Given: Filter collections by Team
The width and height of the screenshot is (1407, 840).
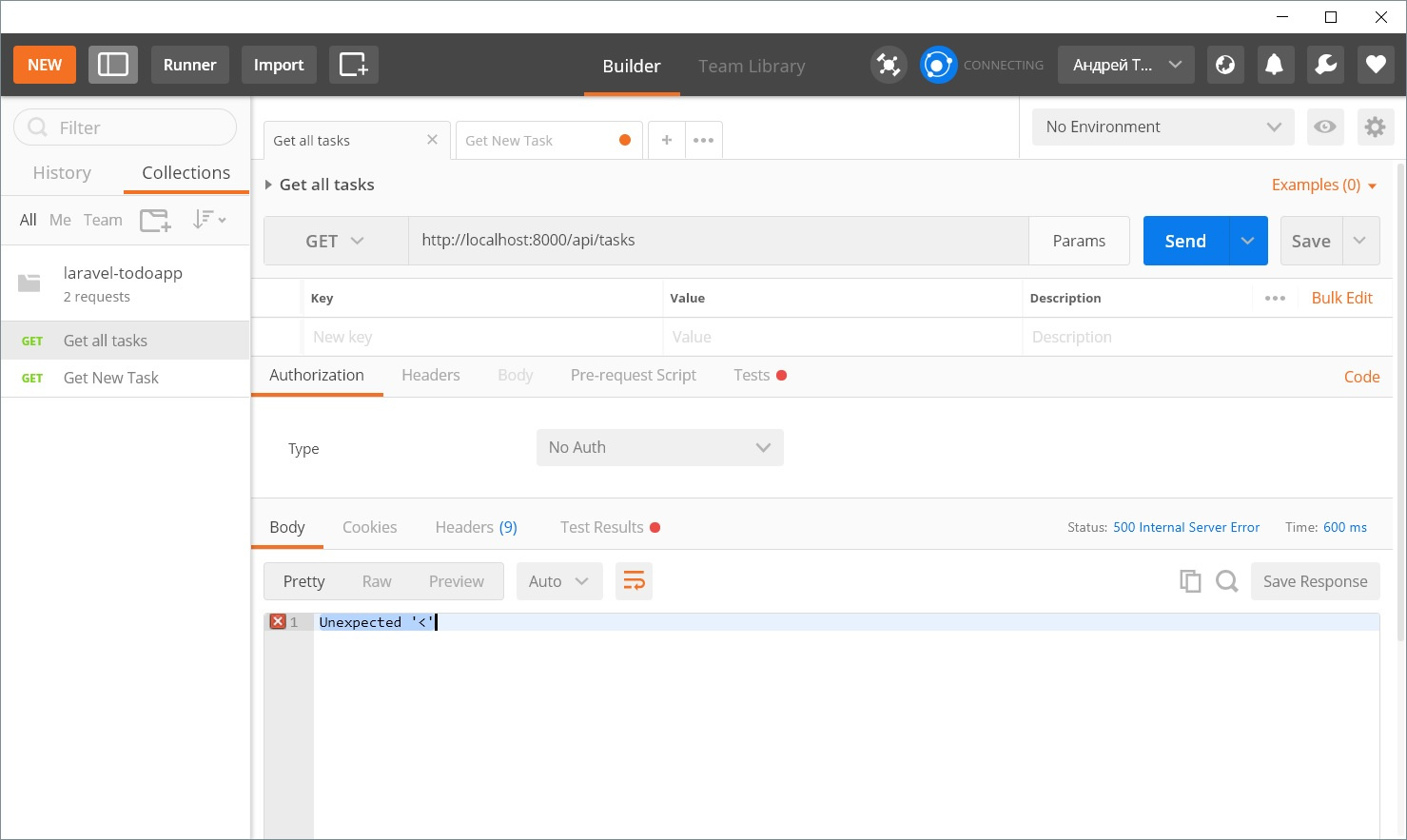Looking at the screenshot, I should coord(103,220).
